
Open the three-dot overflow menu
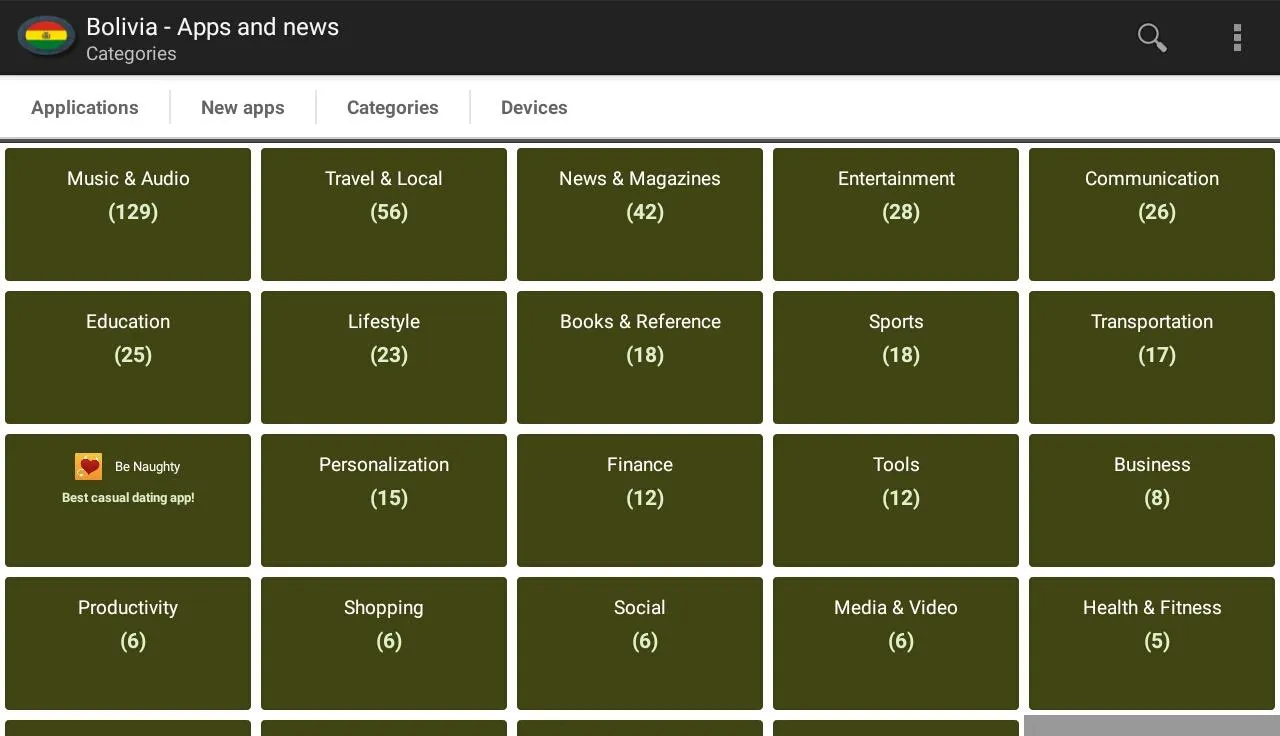(x=1237, y=38)
